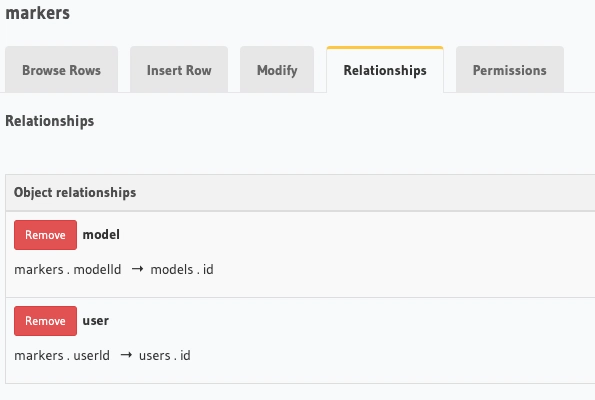The image size is (595, 400).
Task: Click the arrow icon after markers . userId
Action: [126, 355]
